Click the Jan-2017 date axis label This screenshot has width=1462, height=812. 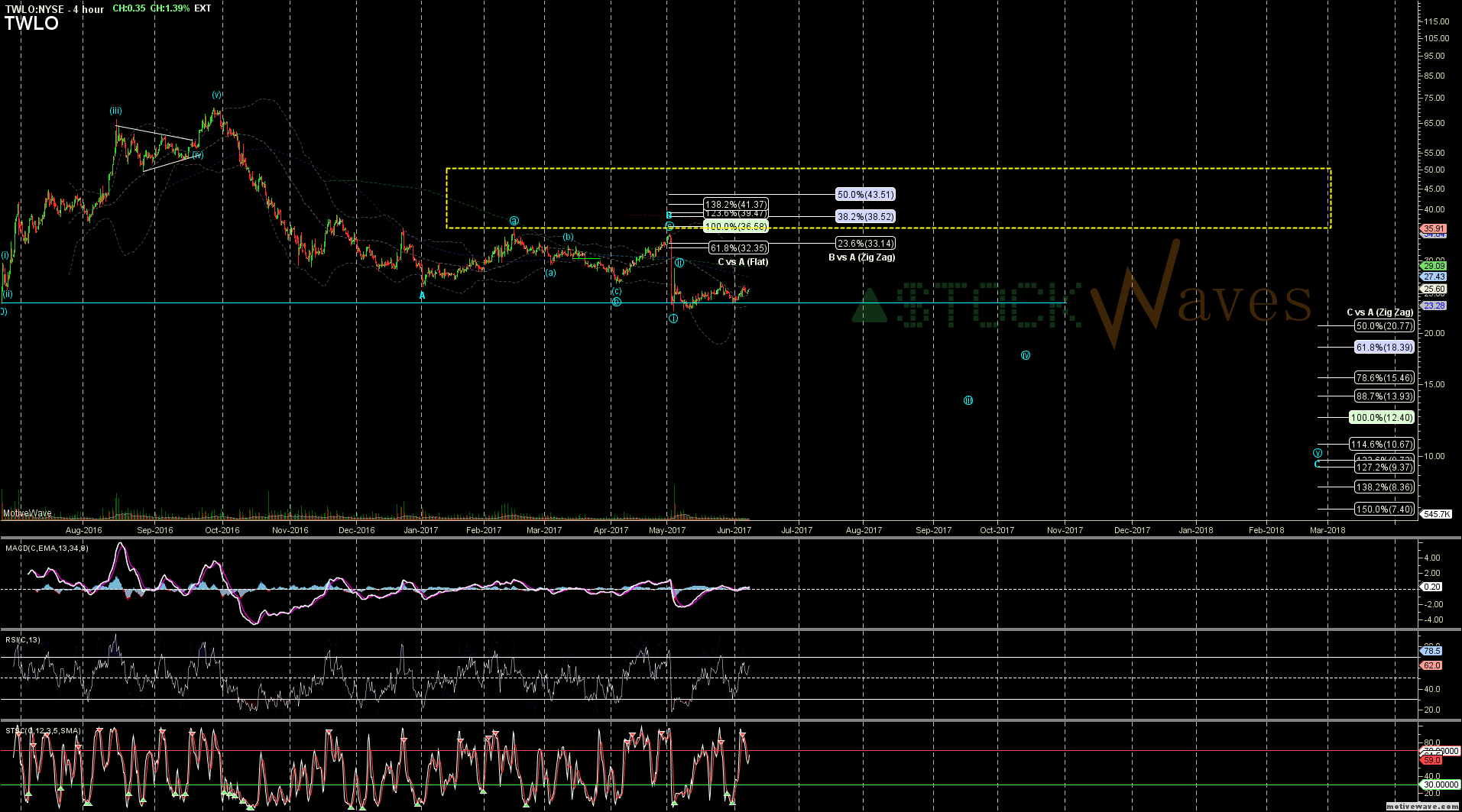pos(421,530)
